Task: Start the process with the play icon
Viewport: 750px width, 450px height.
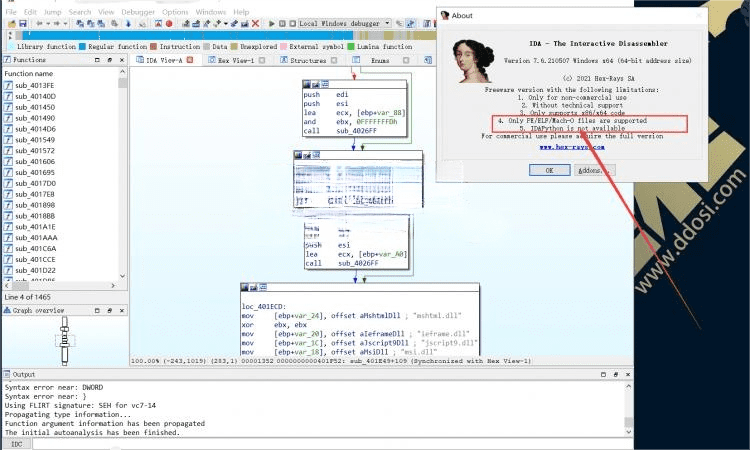Action: click(x=272, y=23)
